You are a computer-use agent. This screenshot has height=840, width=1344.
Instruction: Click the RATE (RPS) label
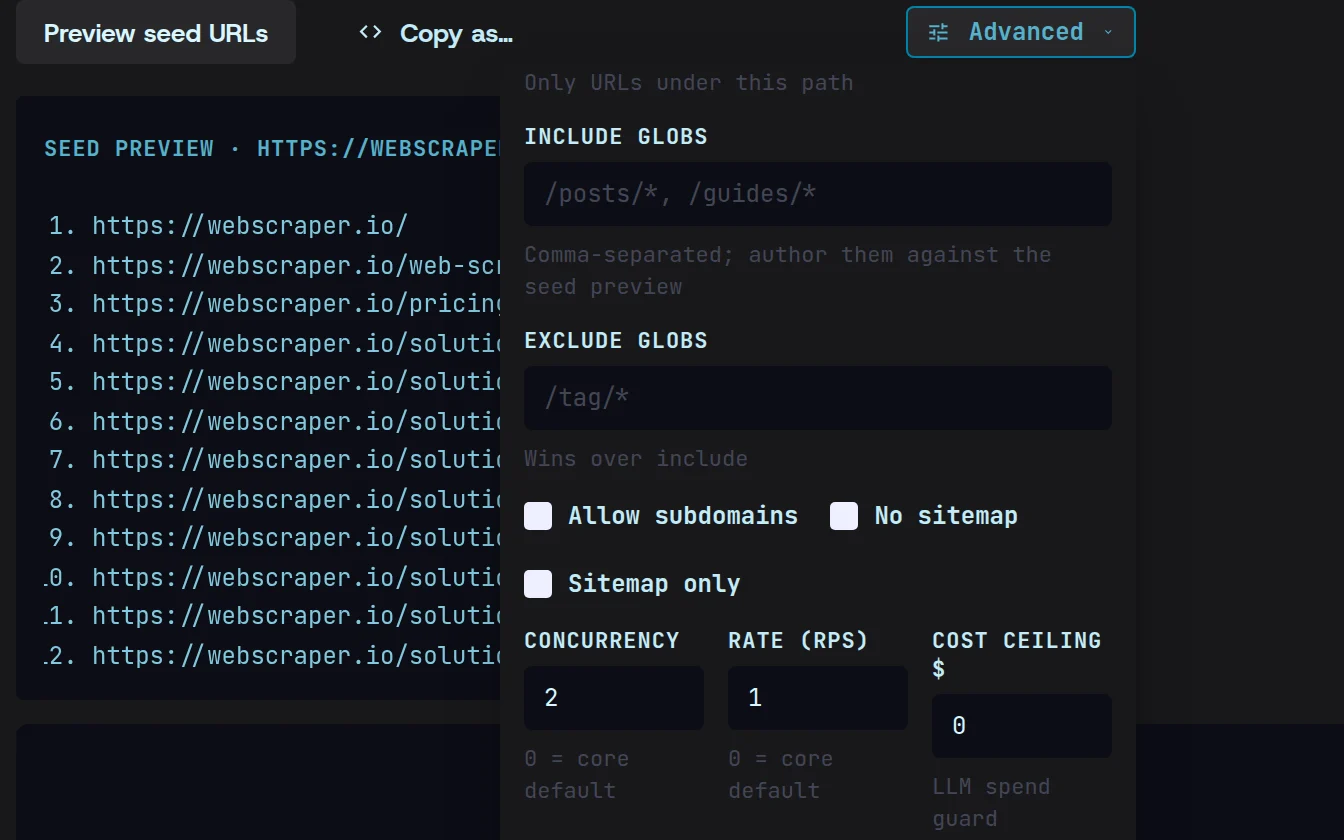point(798,641)
